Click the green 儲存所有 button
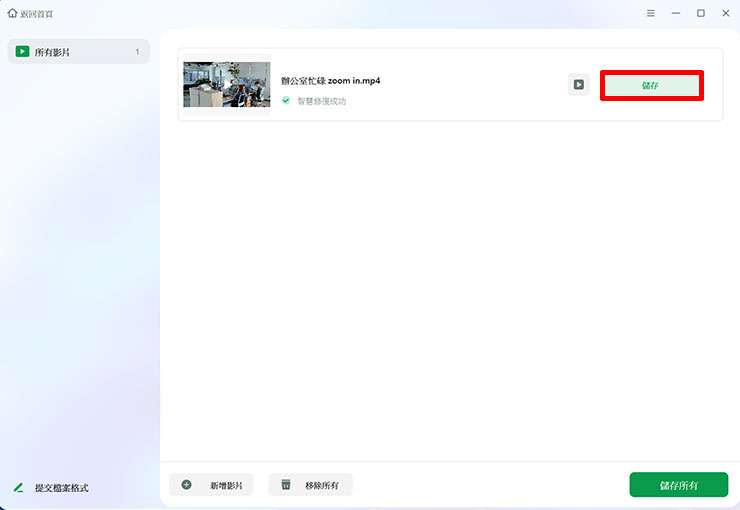Viewport: 740px width, 510px height. (x=679, y=485)
